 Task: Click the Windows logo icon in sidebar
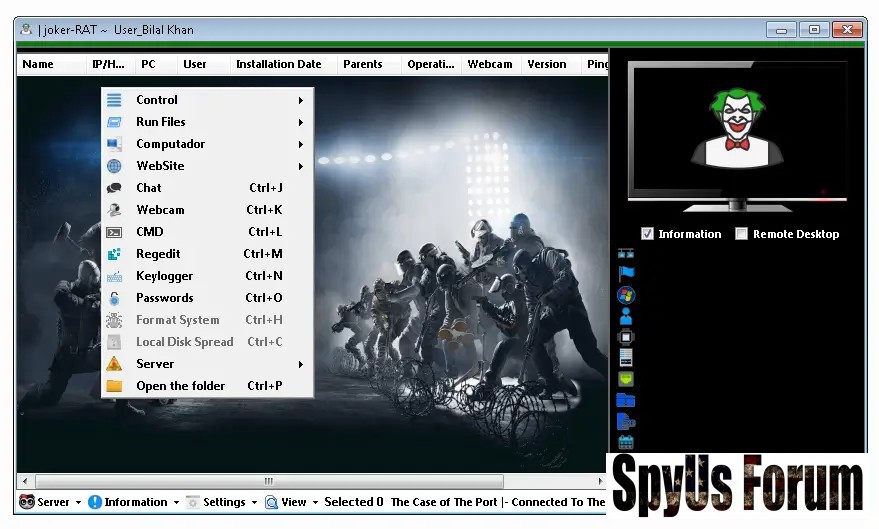point(626,295)
